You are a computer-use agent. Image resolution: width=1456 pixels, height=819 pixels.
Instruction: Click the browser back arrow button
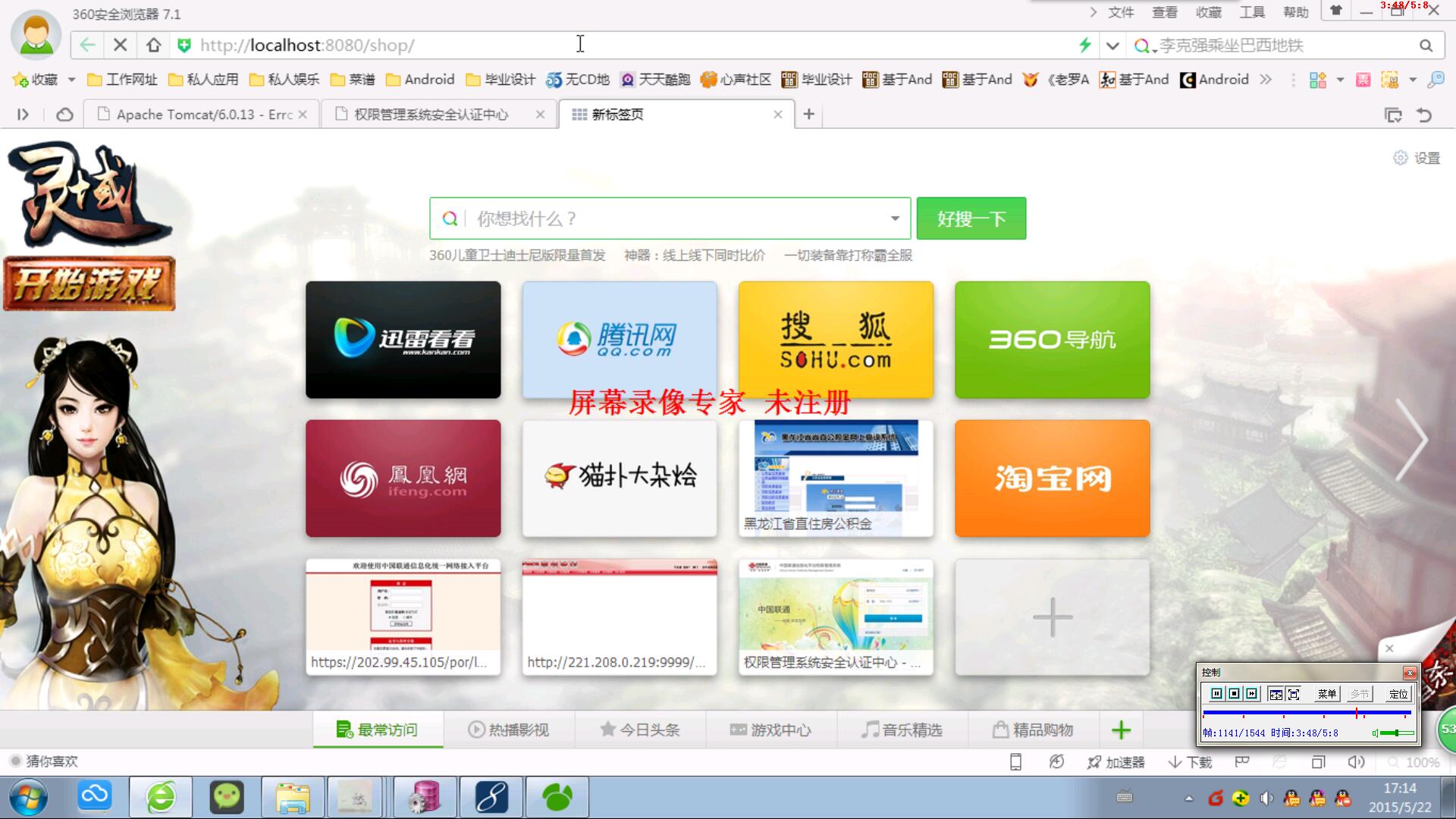pos(87,45)
